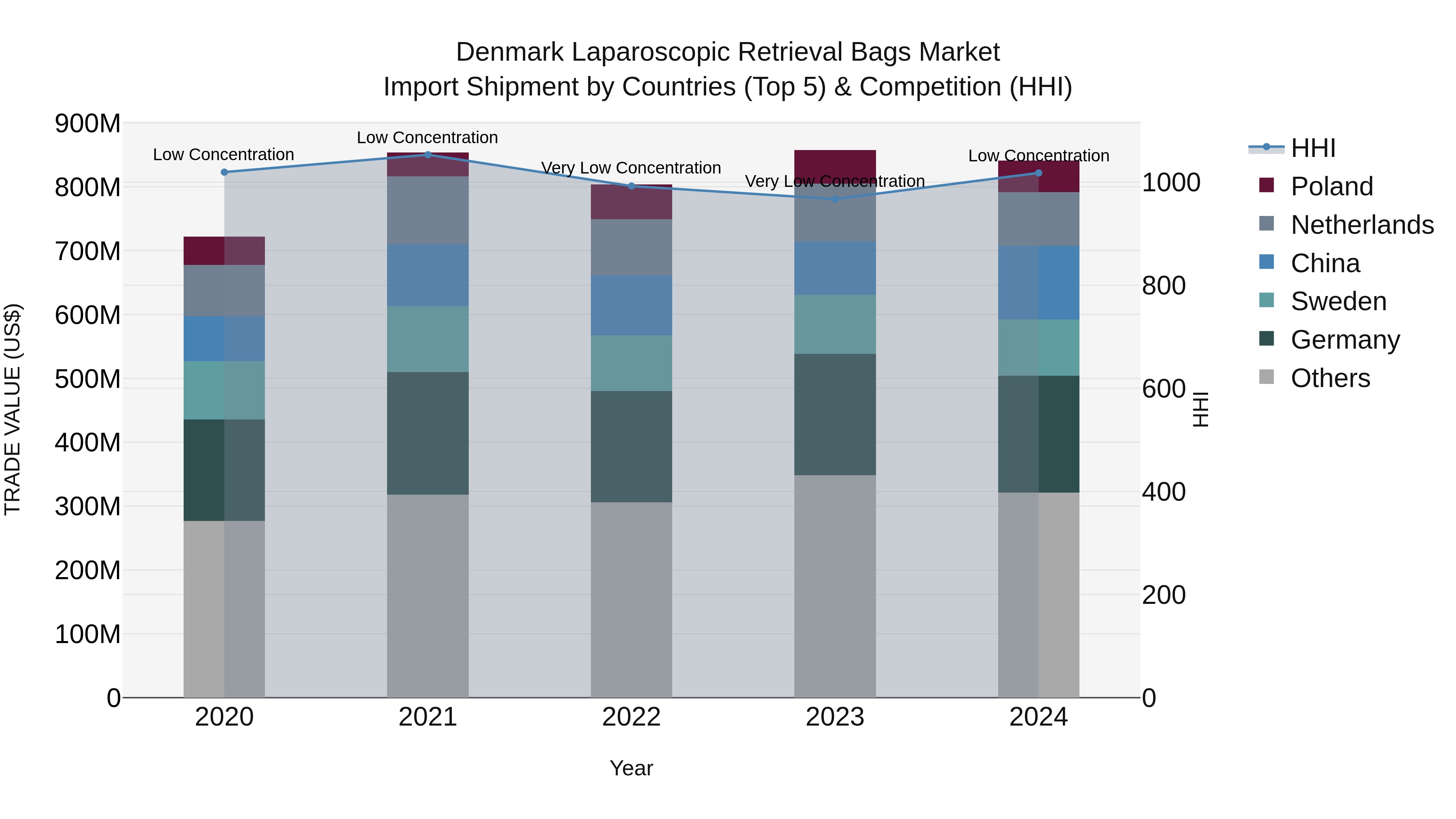1456x819 pixels.
Task: Click the 2023 Others bar segment
Action: tap(836, 587)
